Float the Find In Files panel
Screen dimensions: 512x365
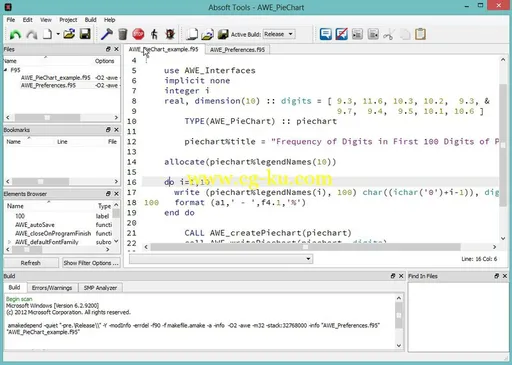(497, 276)
